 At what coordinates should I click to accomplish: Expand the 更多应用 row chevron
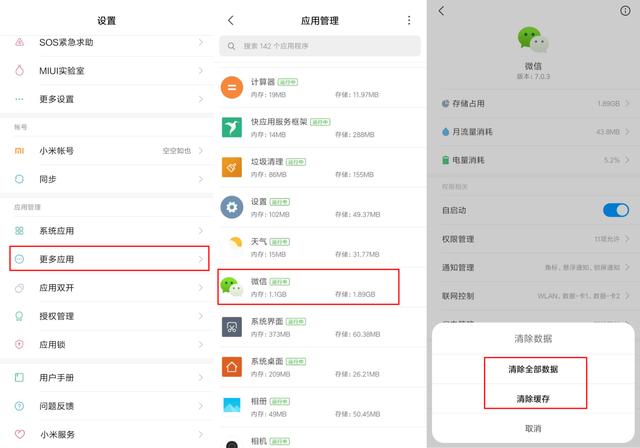click(x=201, y=259)
